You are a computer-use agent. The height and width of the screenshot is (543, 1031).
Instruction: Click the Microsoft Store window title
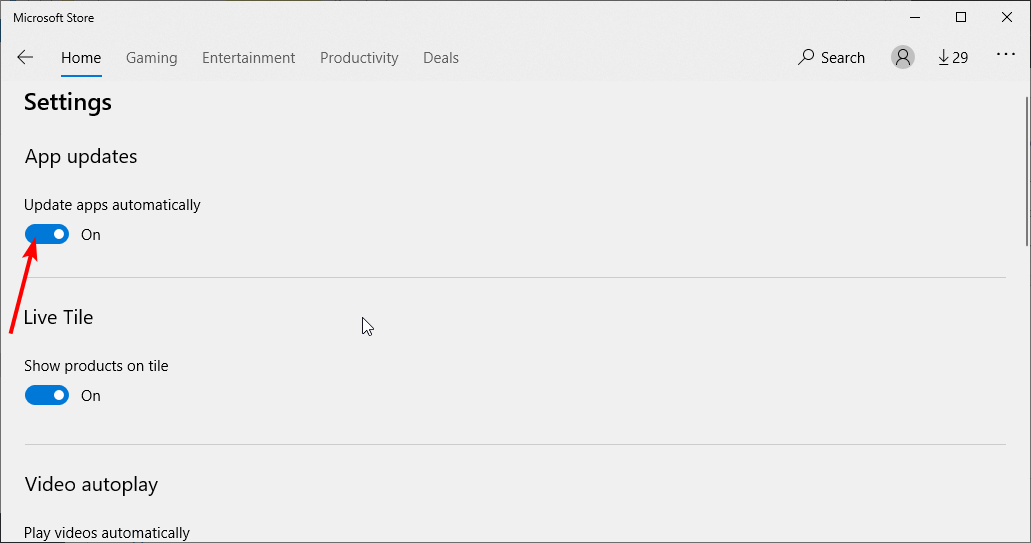[x=53, y=18]
